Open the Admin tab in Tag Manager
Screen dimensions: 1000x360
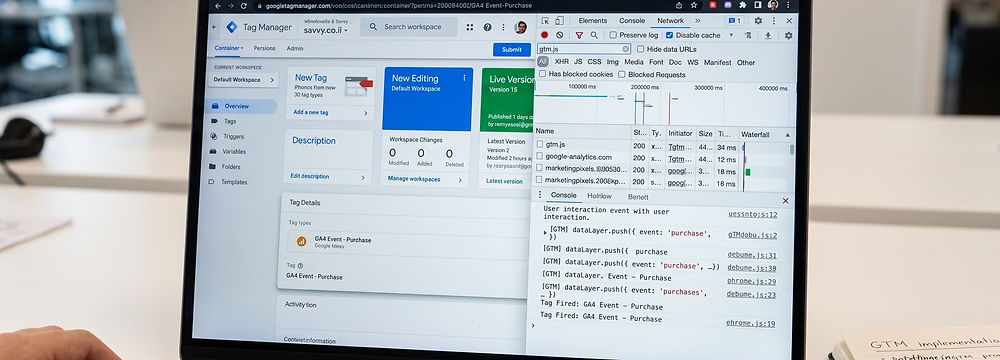[x=295, y=49]
